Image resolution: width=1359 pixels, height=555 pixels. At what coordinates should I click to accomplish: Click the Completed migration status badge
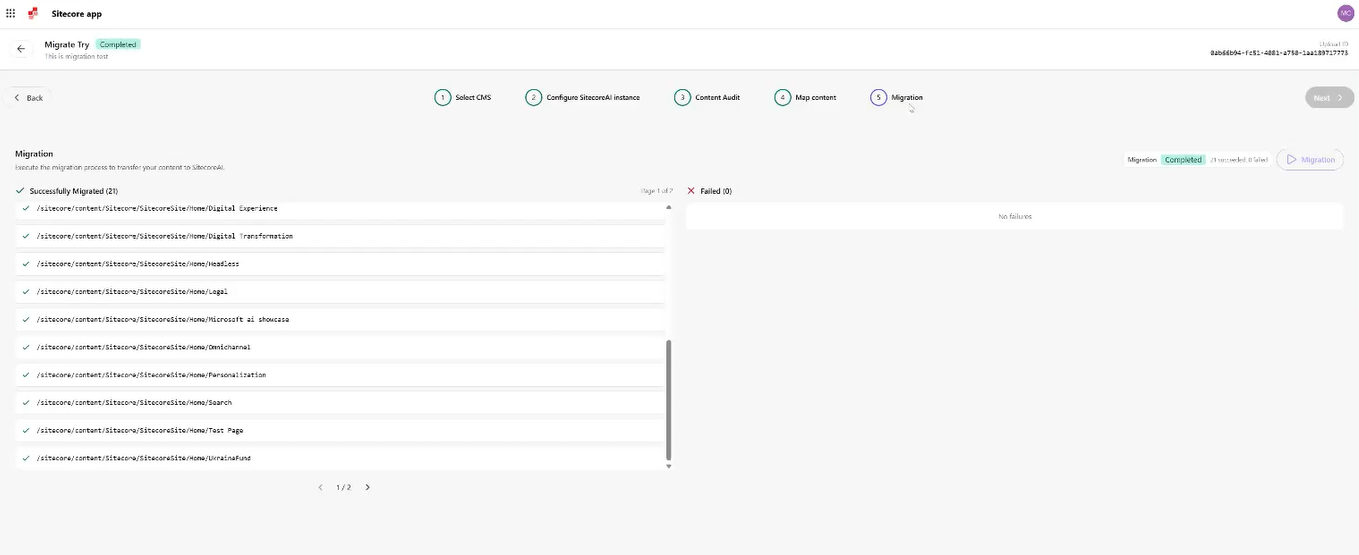(x=1183, y=160)
